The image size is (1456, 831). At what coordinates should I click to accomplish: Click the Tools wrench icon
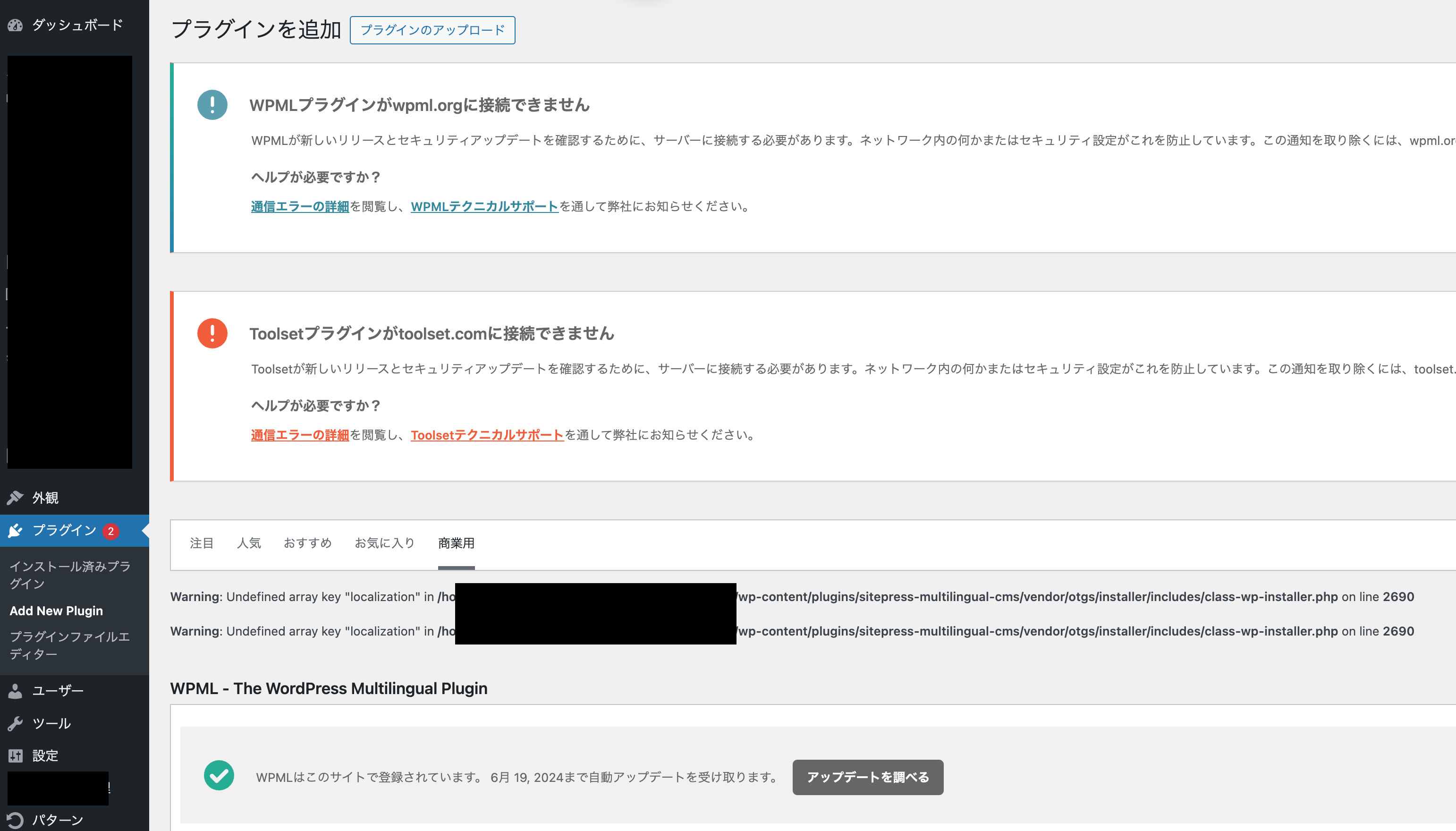tap(16, 724)
